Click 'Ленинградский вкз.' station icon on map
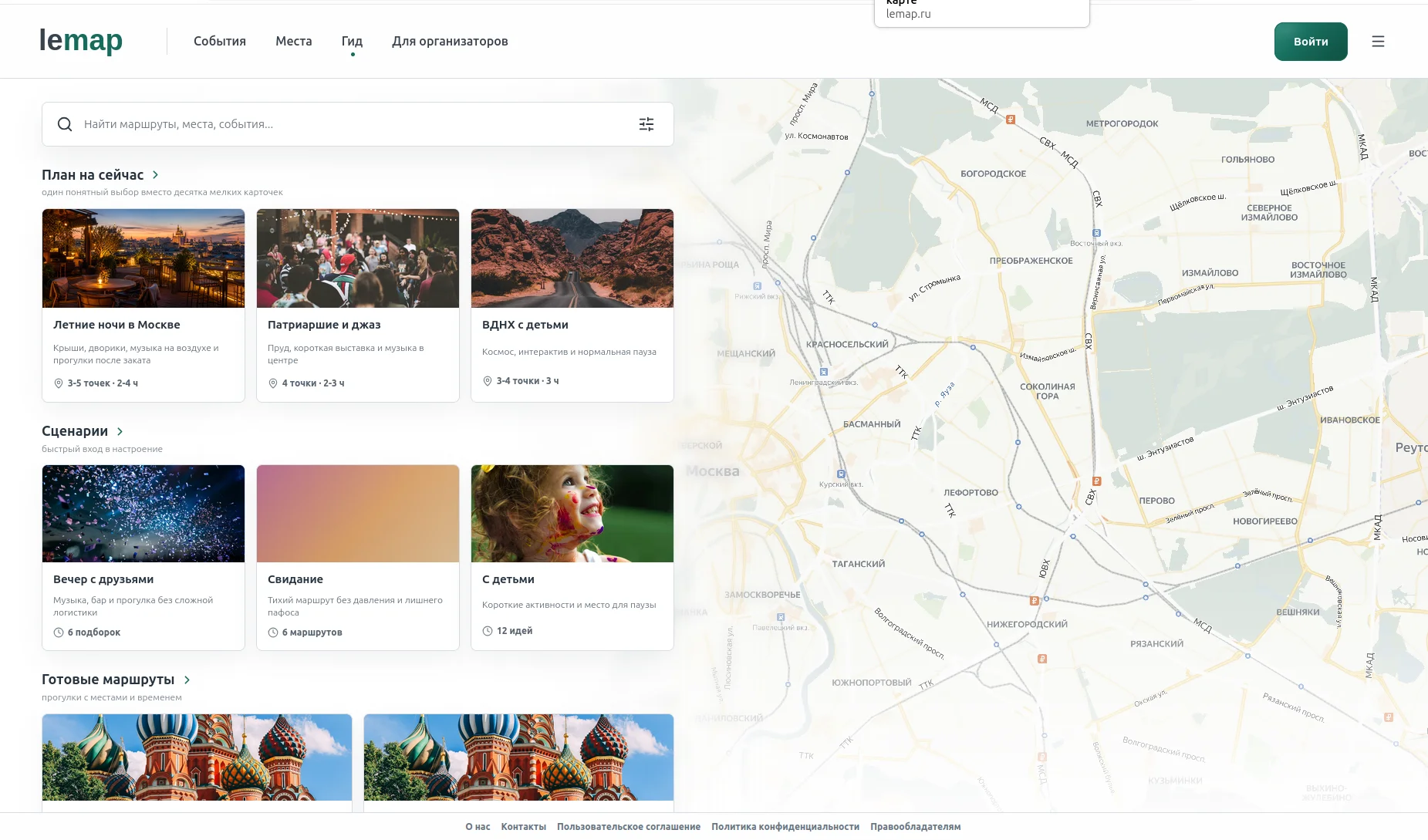The width and height of the screenshot is (1428, 840). pyautogui.click(x=823, y=372)
